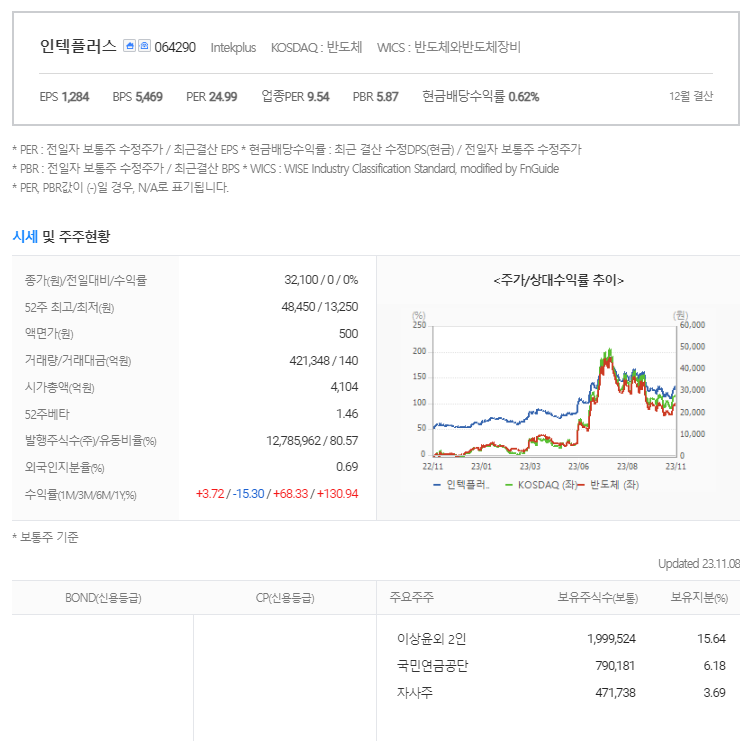
Task: Select the +68.33 six-month return
Action: click(290, 494)
